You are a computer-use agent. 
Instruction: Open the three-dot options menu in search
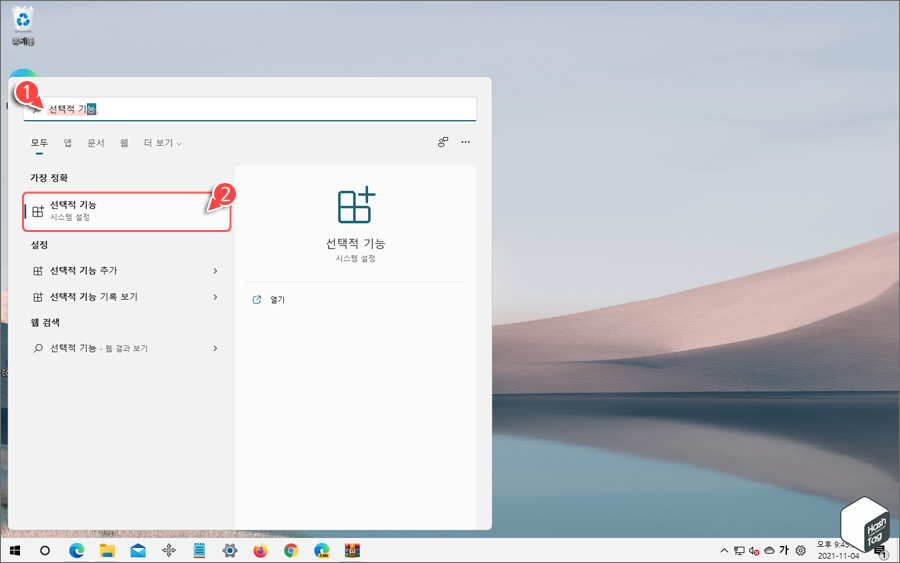click(465, 142)
